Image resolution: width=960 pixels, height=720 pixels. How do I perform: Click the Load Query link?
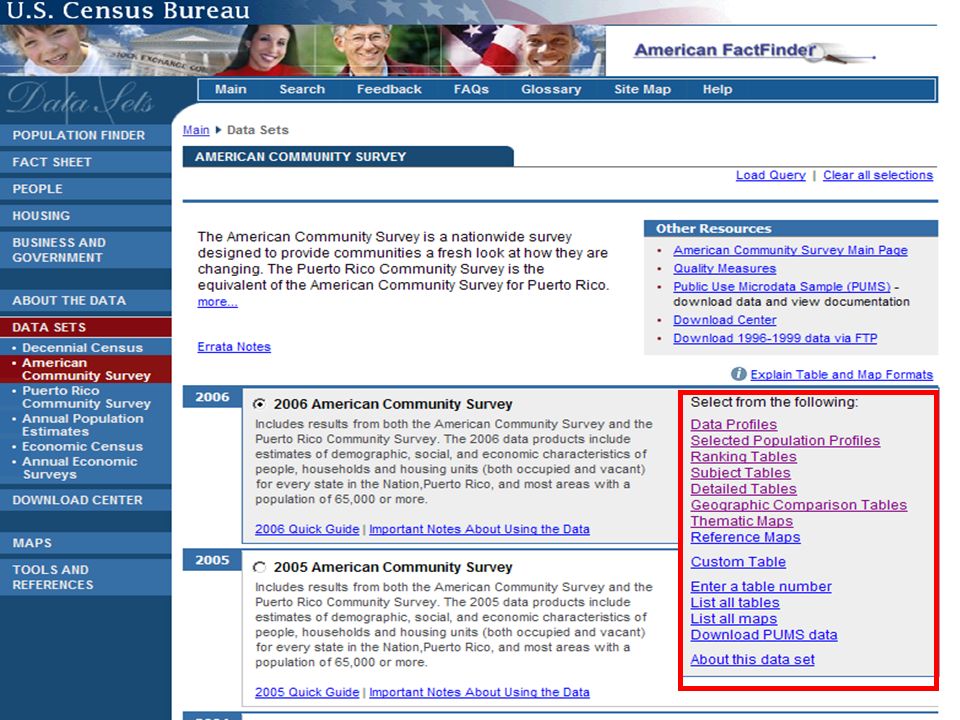pos(770,175)
